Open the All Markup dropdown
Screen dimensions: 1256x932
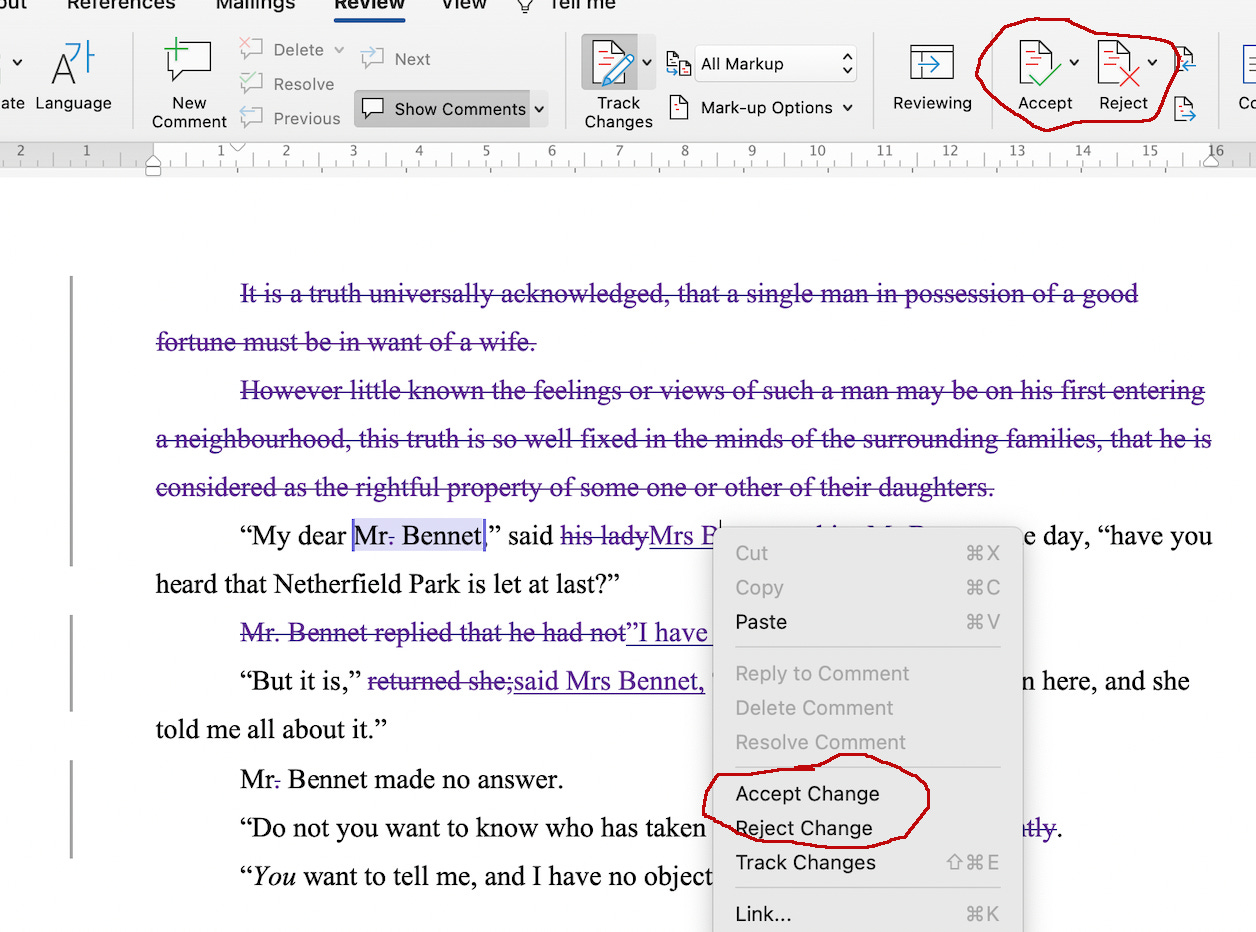(776, 64)
